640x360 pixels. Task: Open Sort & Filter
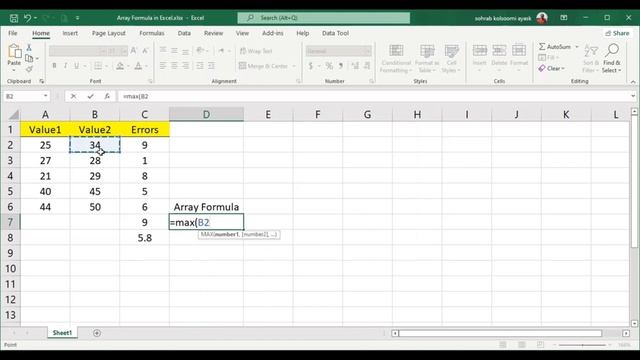tap(591, 59)
